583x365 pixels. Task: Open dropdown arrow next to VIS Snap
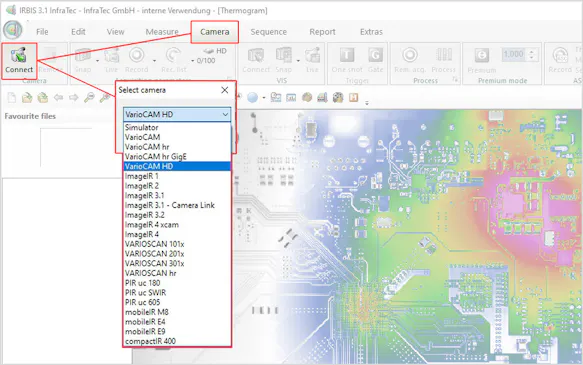click(298, 61)
